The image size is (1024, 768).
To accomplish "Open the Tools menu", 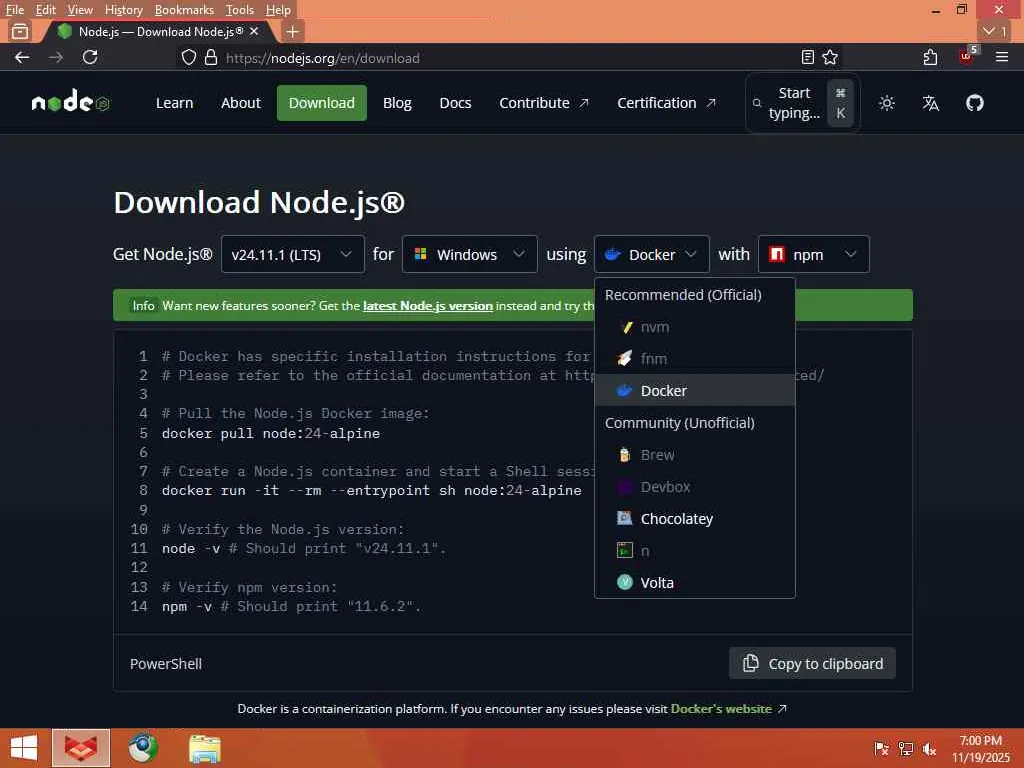I will click(240, 10).
